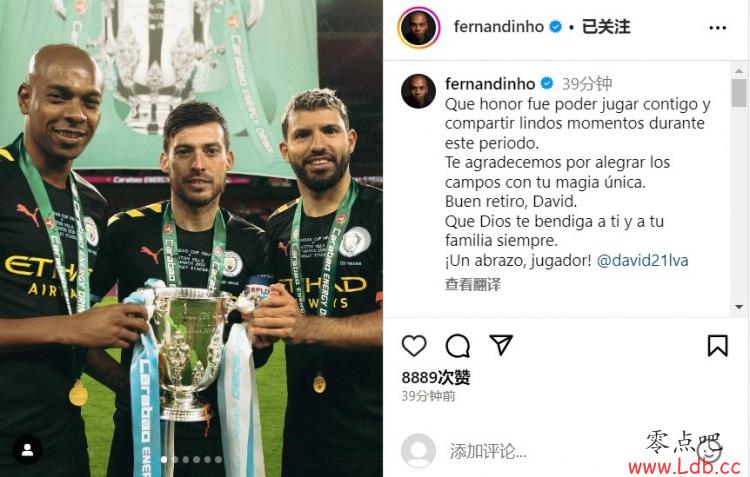Save post using the bookmark icon
750x477 pixels.
click(x=717, y=345)
